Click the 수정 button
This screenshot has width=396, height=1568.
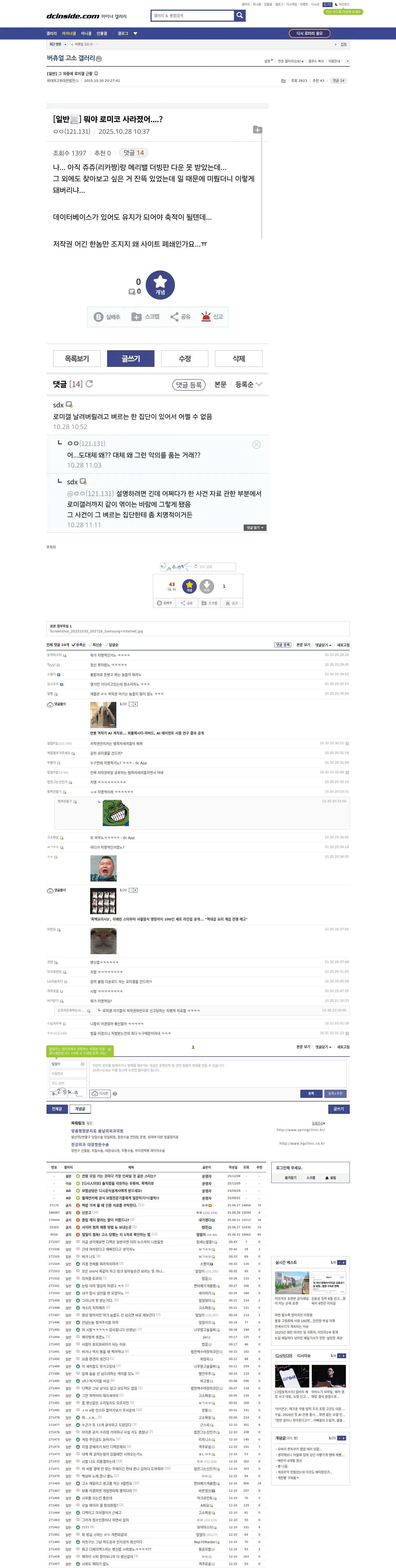(185, 359)
